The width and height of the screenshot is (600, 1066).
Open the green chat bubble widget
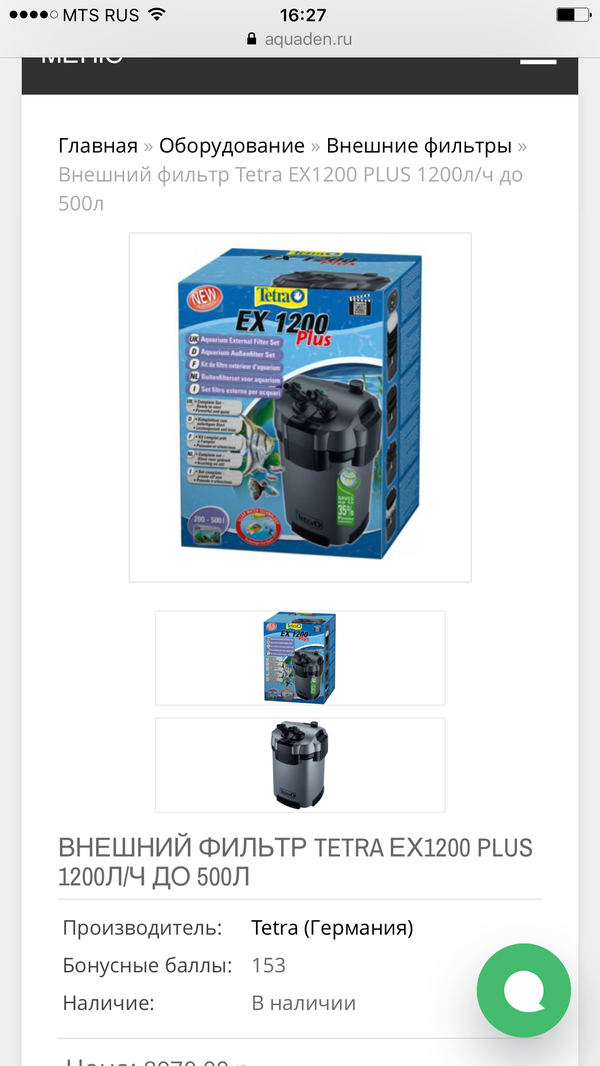pos(524,990)
